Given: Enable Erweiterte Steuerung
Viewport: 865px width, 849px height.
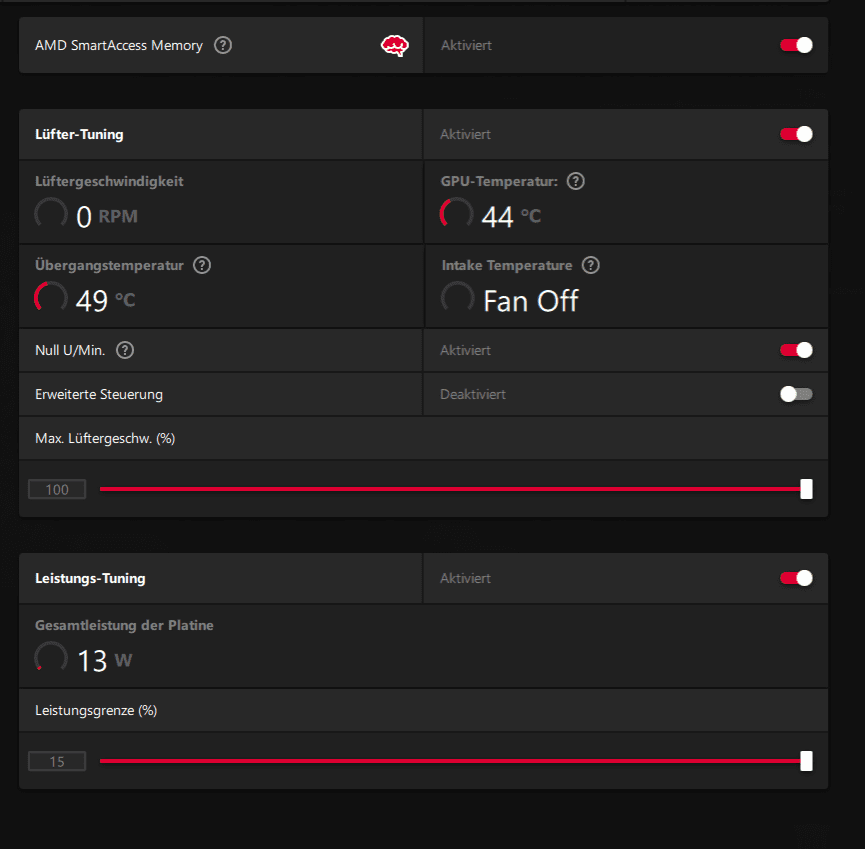Looking at the screenshot, I should click(796, 394).
